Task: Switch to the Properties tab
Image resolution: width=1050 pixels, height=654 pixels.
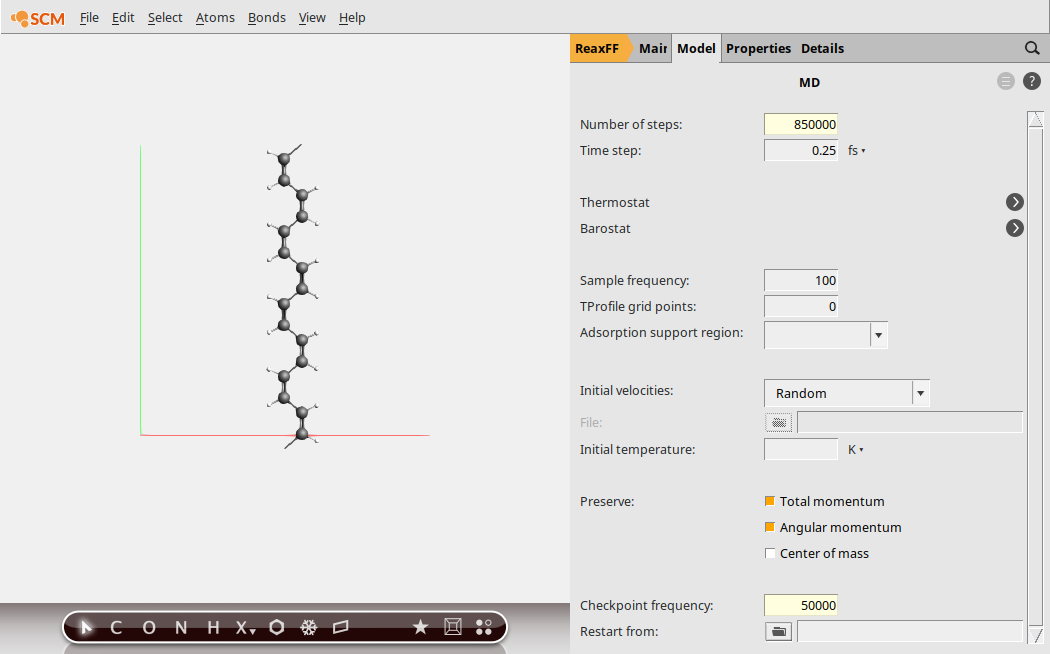Action: coord(758,48)
